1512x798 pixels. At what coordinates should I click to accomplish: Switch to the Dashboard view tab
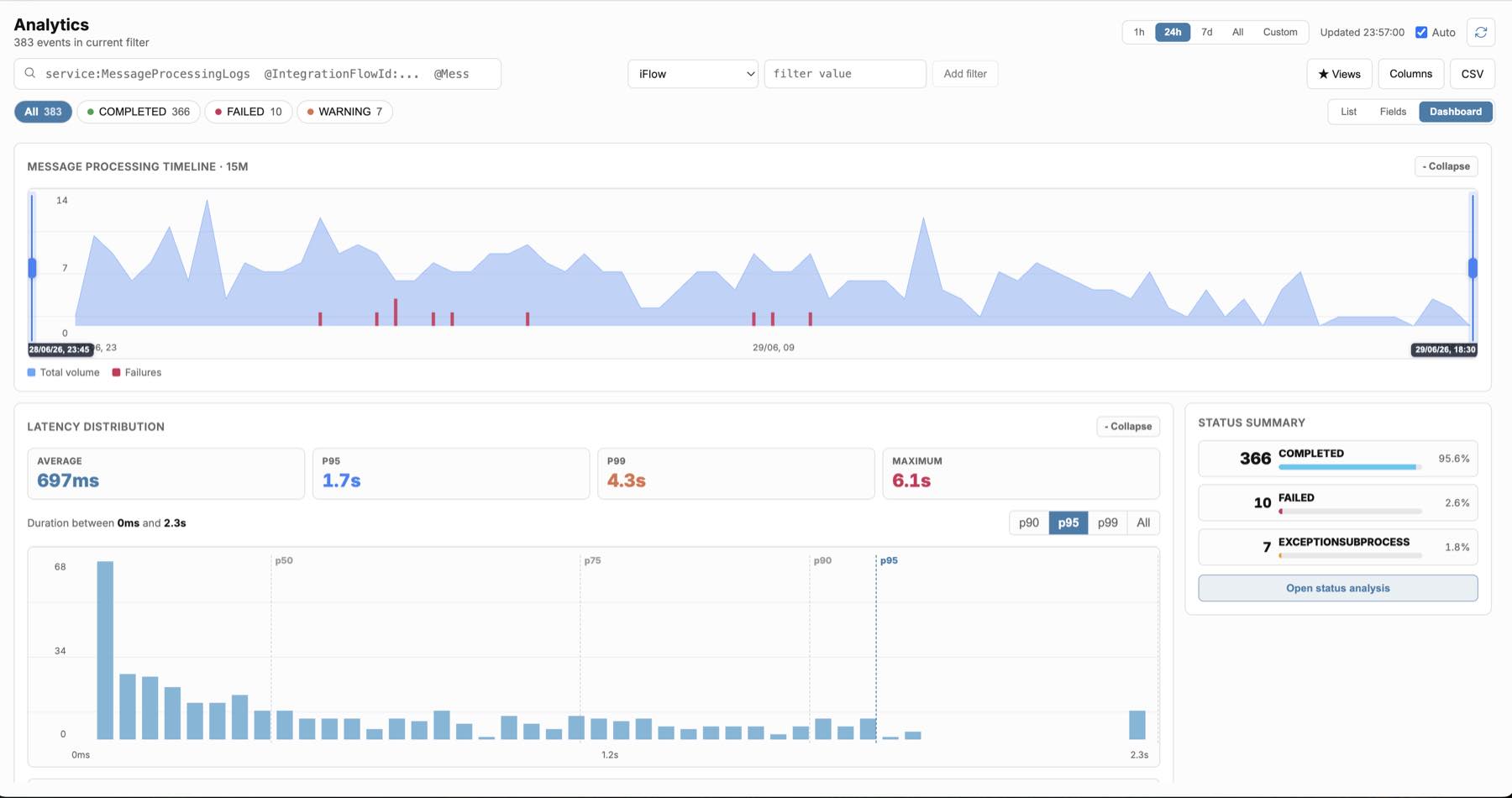tap(1456, 112)
